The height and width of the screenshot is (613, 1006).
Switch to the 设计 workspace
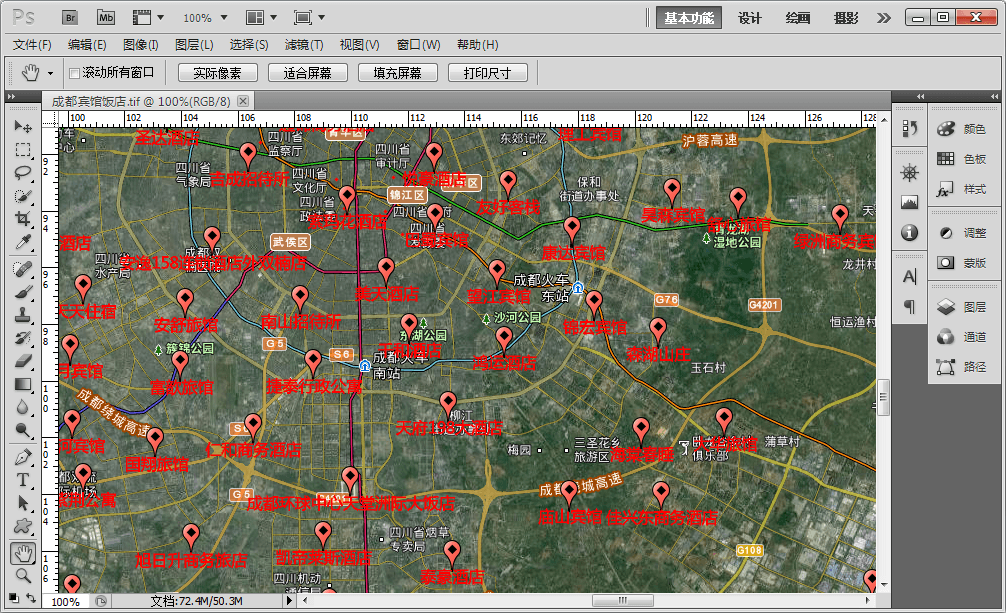(x=749, y=18)
